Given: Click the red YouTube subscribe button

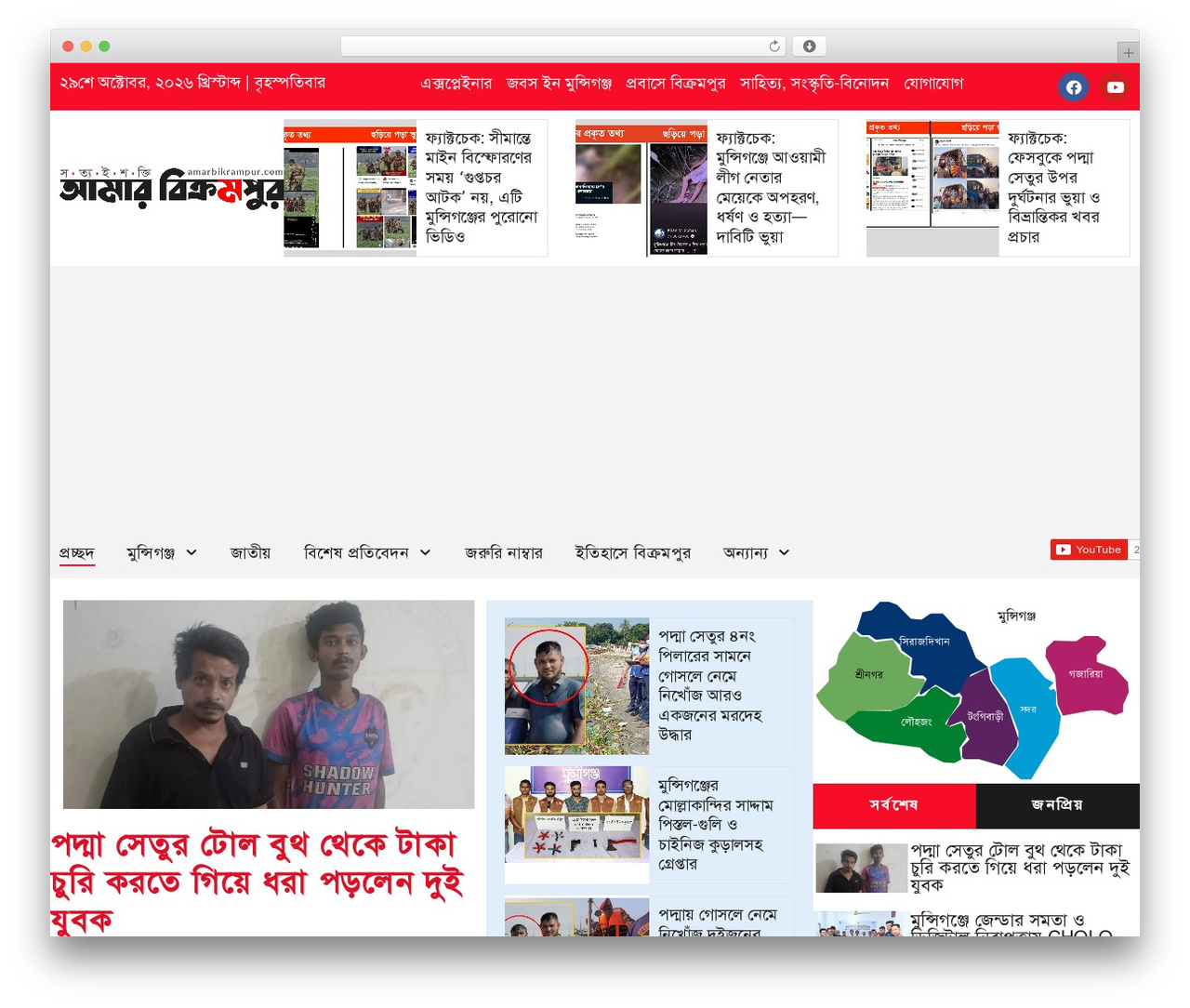Looking at the screenshot, I should (x=1089, y=550).
